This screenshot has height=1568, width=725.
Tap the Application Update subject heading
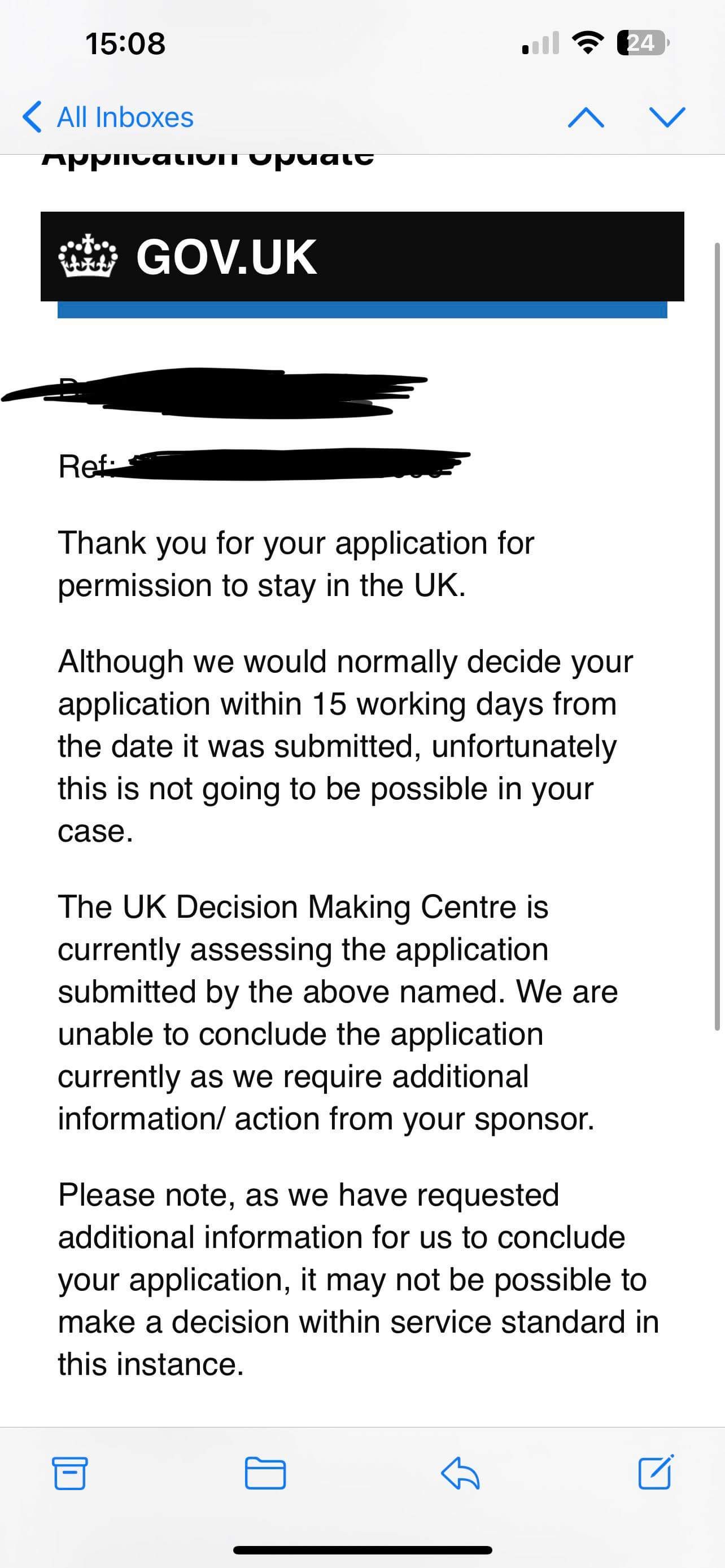pyautogui.click(x=208, y=159)
